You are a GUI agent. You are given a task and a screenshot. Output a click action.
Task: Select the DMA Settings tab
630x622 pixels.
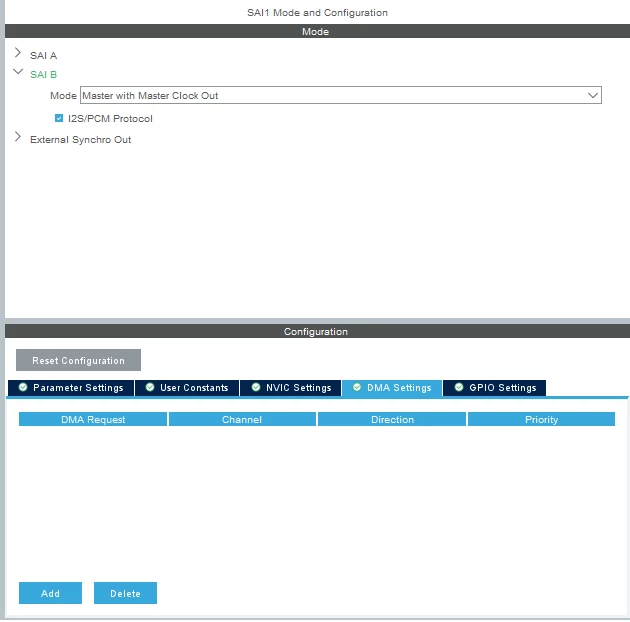(x=392, y=388)
